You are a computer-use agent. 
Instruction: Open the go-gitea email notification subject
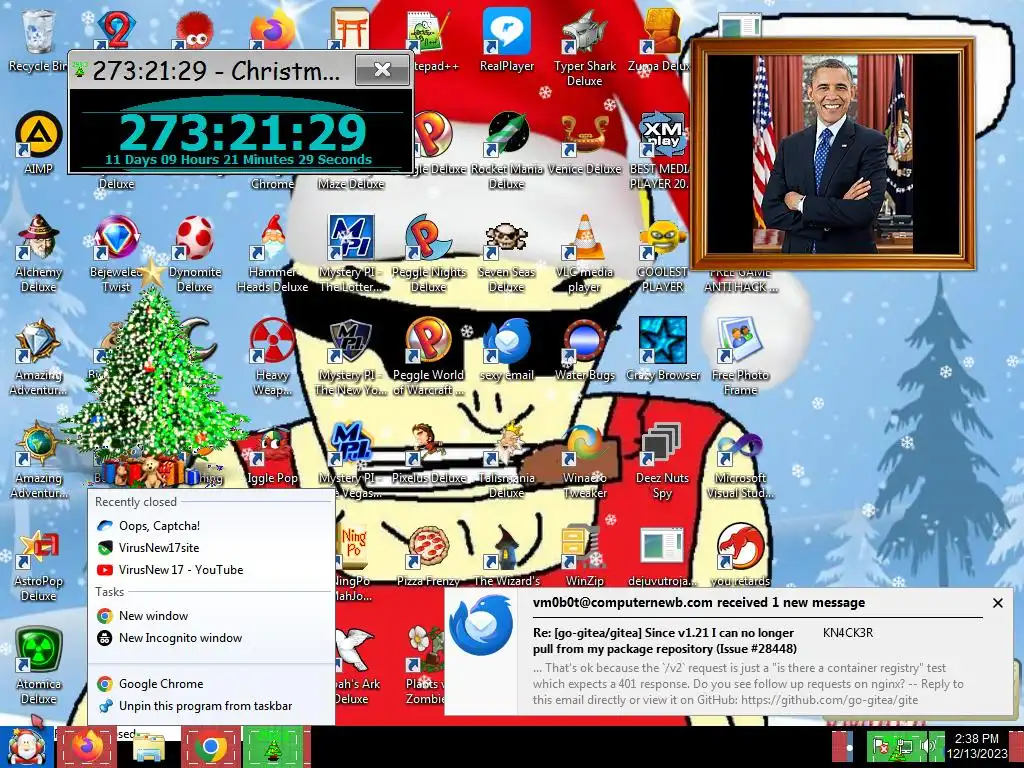(x=664, y=641)
